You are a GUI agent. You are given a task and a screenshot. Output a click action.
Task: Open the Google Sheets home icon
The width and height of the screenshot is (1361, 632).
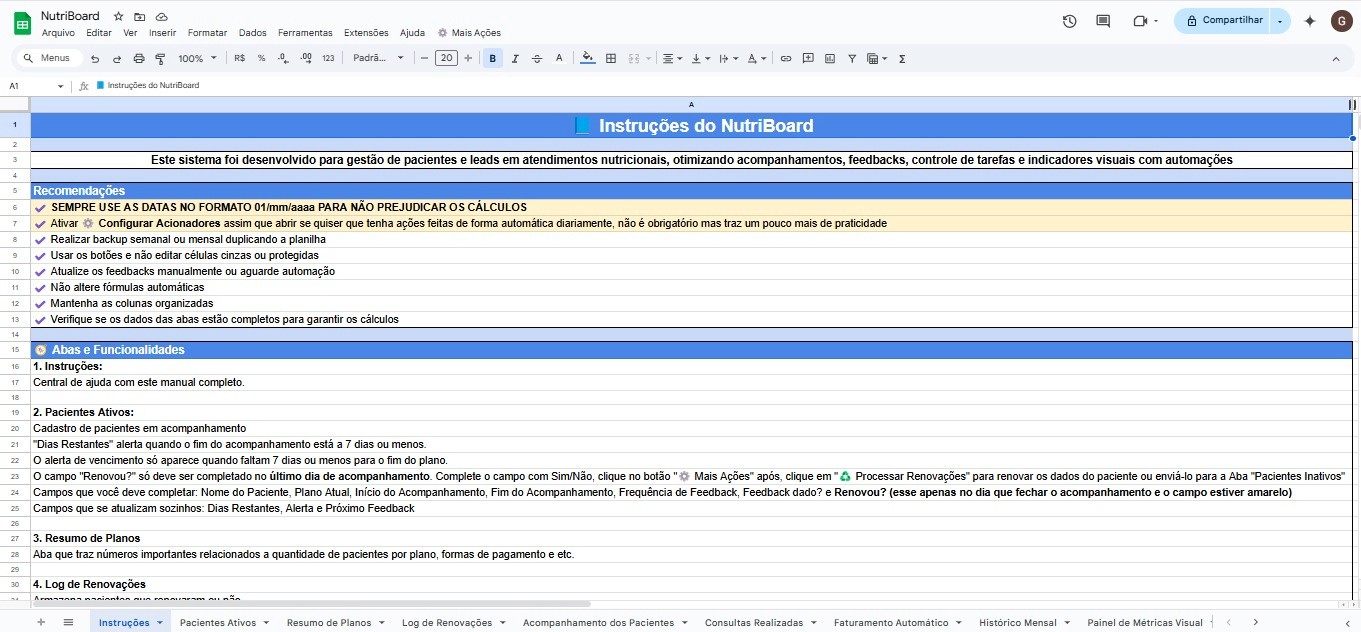pos(21,24)
